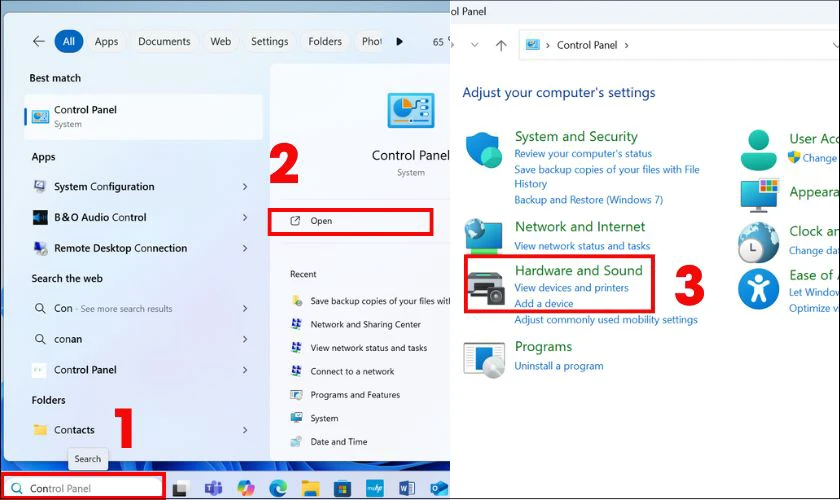Go back with the search panel arrow
The width and height of the screenshot is (840, 500).
(39, 41)
